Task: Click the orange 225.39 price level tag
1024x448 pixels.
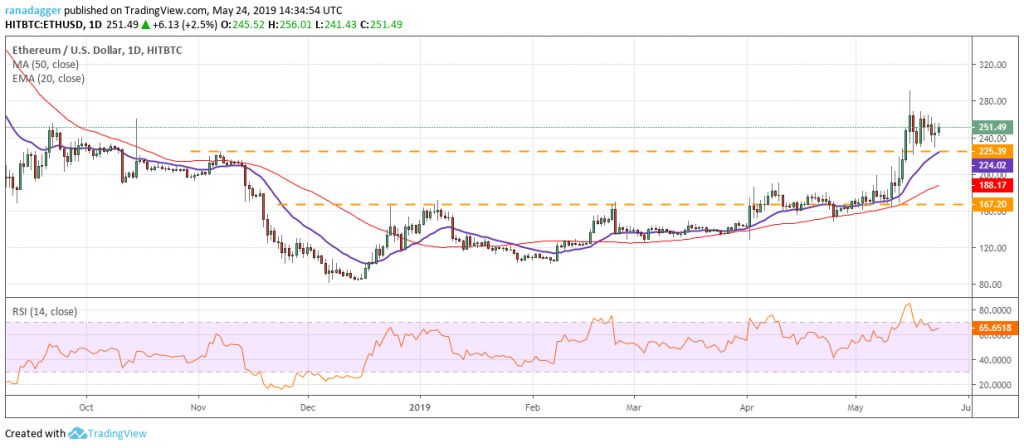Action: pos(993,151)
